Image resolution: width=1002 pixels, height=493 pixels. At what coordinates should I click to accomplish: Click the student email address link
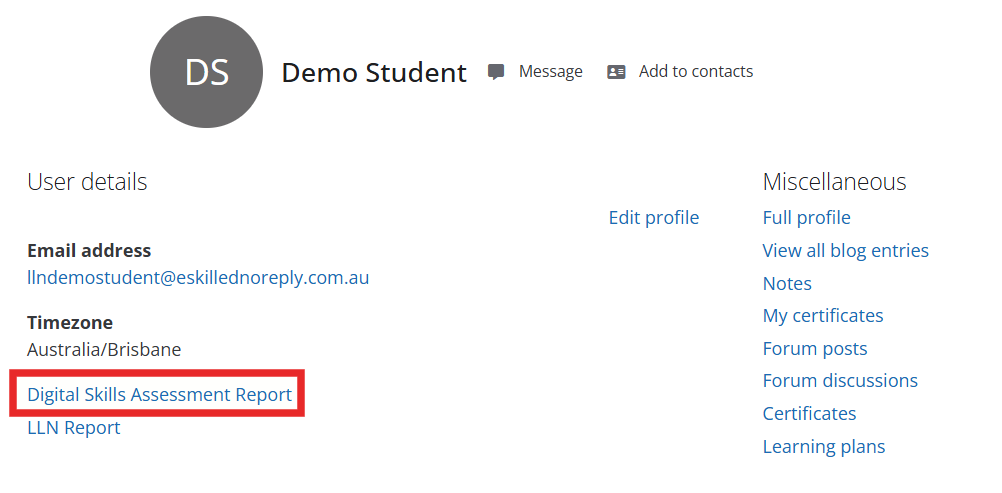coord(198,278)
